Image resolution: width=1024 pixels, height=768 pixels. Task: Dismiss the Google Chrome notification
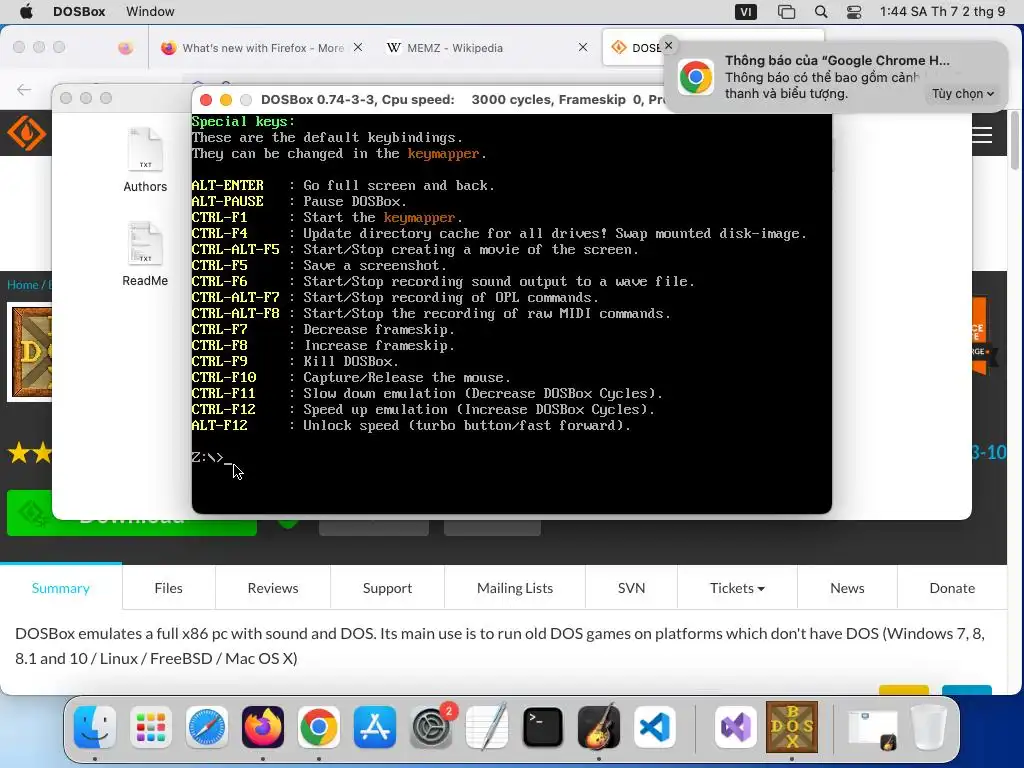click(x=668, y=45)
